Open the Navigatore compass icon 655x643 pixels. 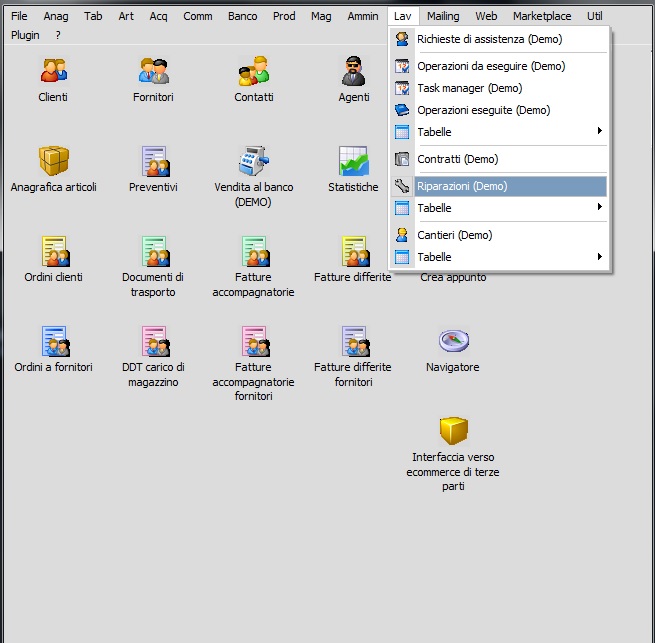[454, 341]
